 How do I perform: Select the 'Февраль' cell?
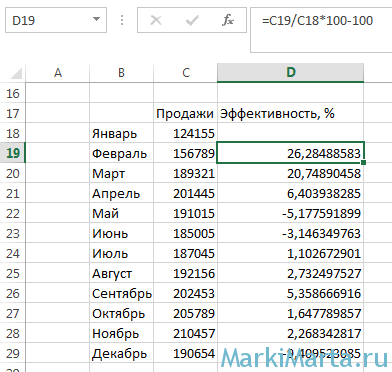click(121, 153)
